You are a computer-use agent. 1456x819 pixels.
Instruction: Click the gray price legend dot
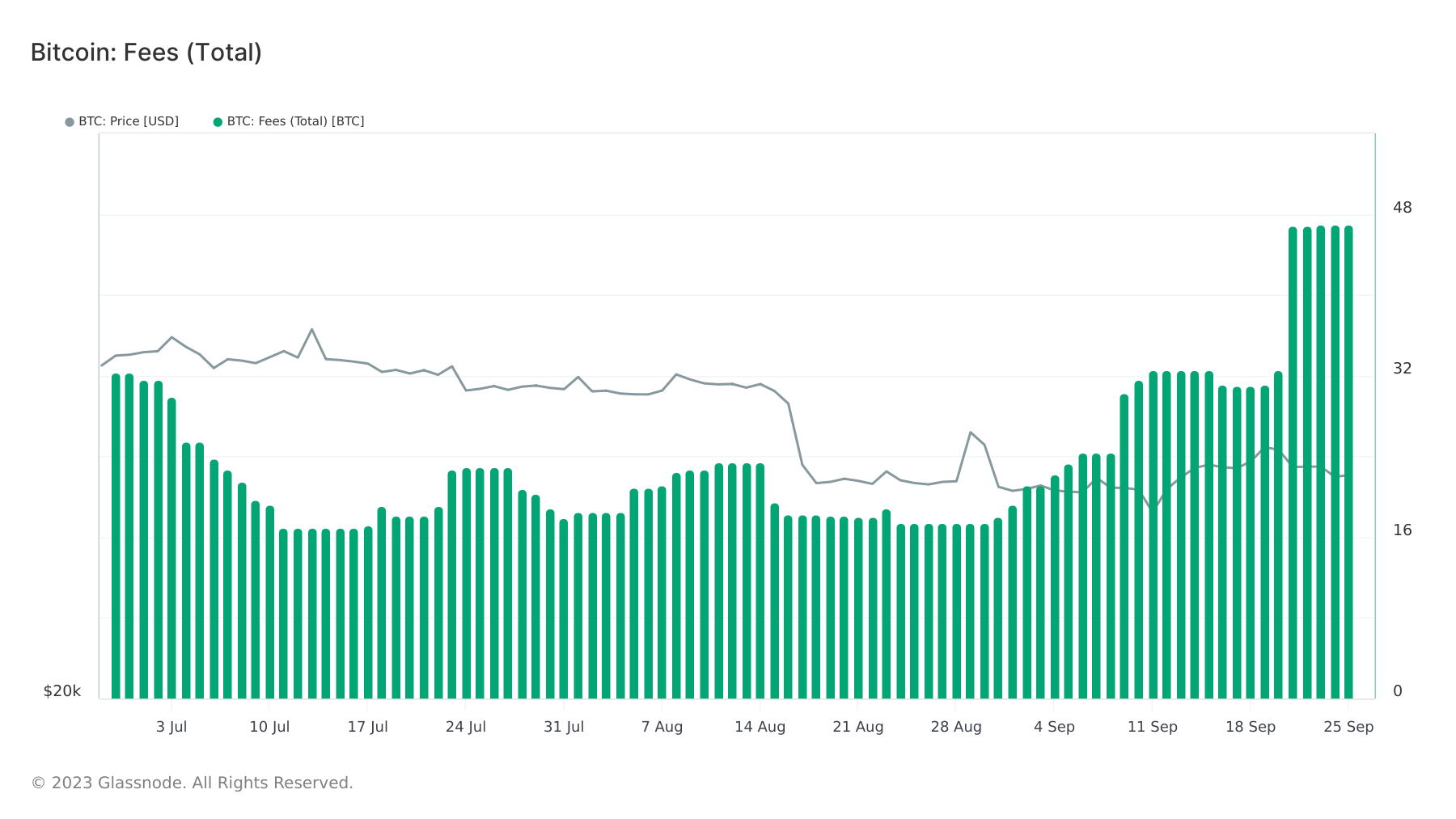pyautogui.click(x=70, y=122)
